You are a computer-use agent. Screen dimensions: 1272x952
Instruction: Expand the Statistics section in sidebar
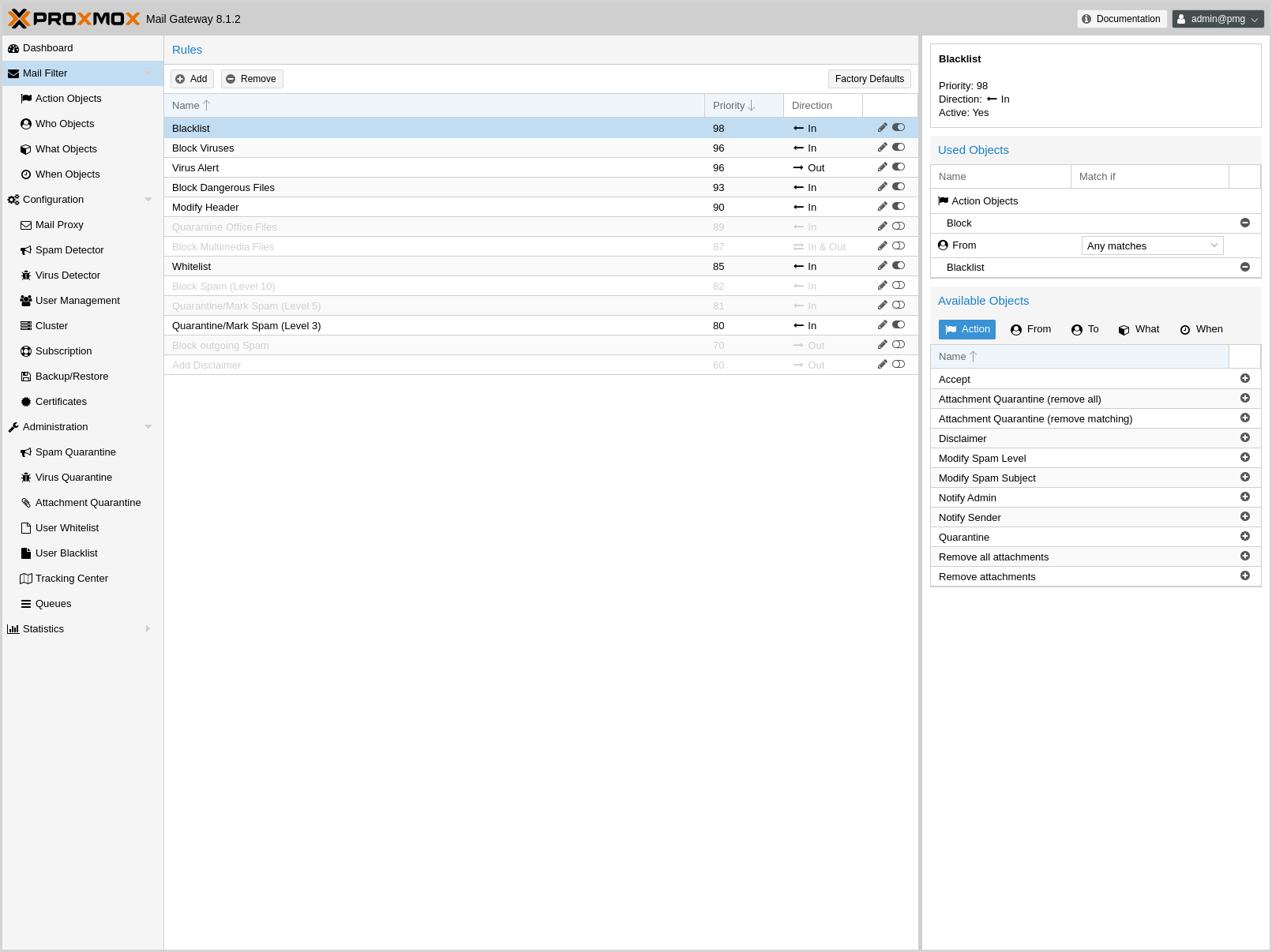[147, 629]
